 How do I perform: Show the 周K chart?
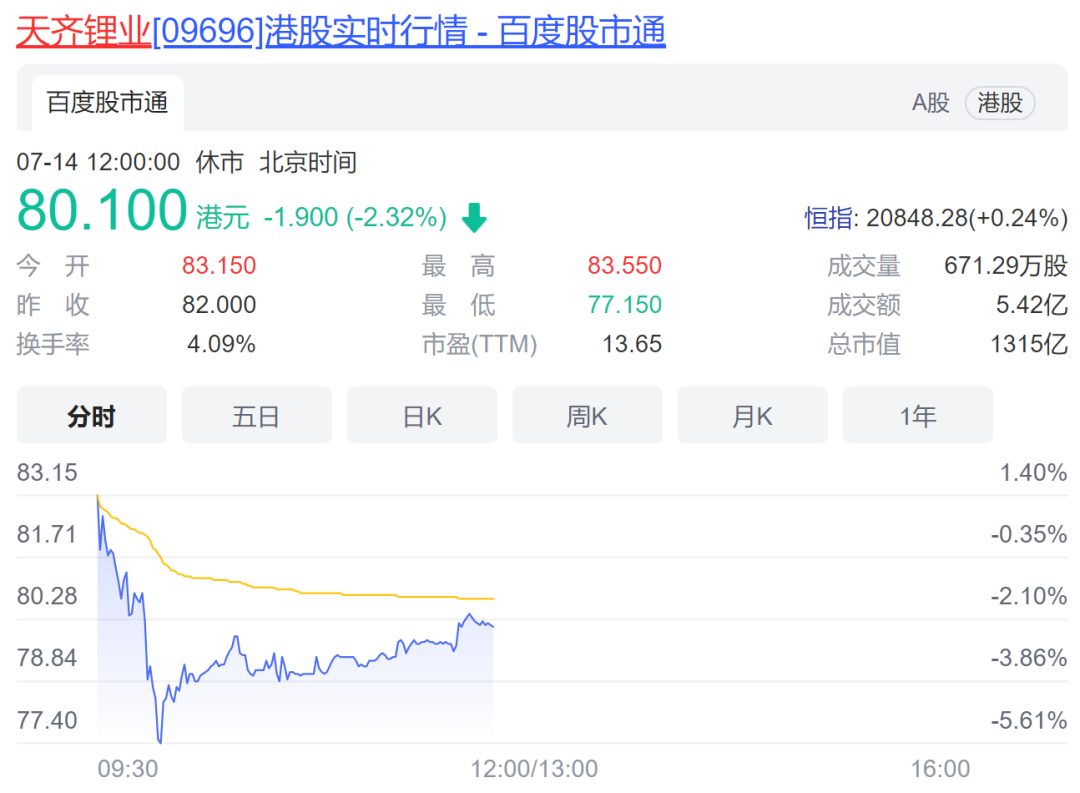(x=587, y=416)
